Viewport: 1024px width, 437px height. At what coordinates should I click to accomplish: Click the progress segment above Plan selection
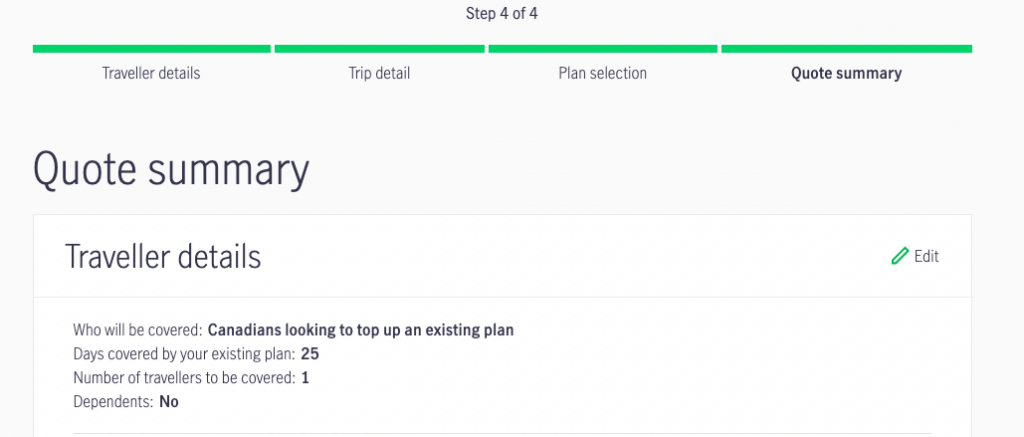602,48
